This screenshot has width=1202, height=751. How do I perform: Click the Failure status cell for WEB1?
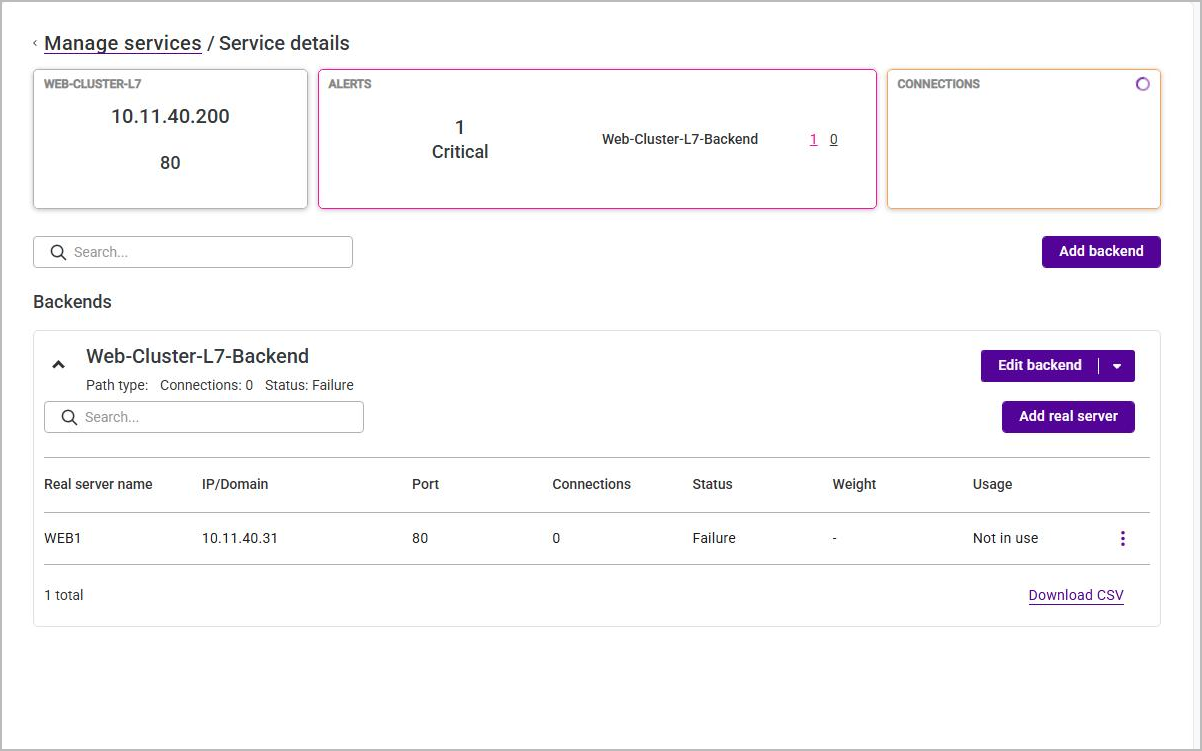pos(714,538)
